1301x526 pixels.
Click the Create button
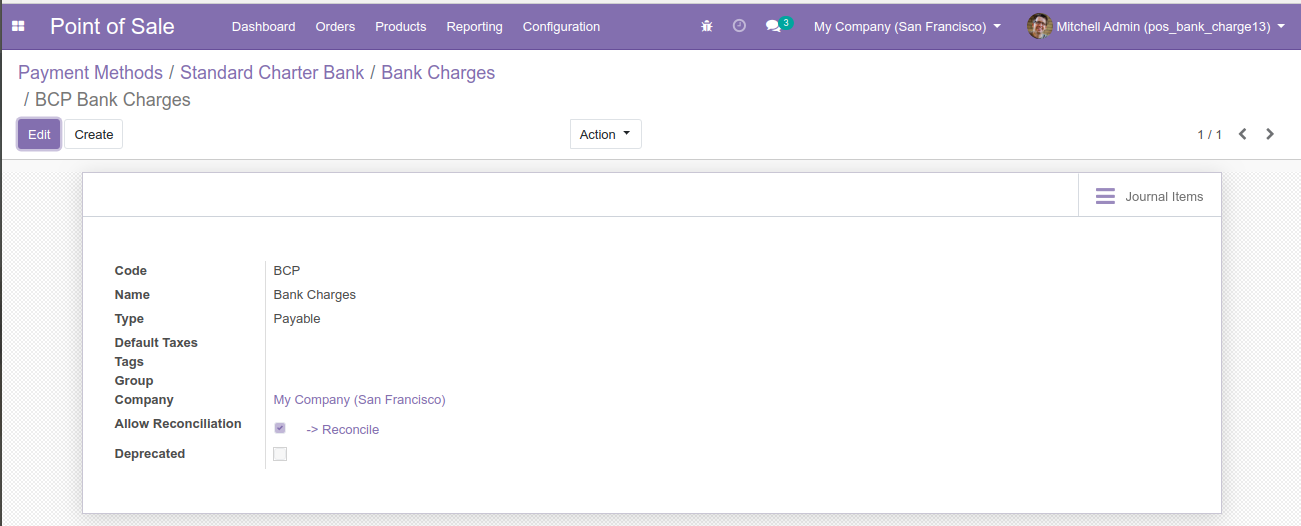coord(94,134)
